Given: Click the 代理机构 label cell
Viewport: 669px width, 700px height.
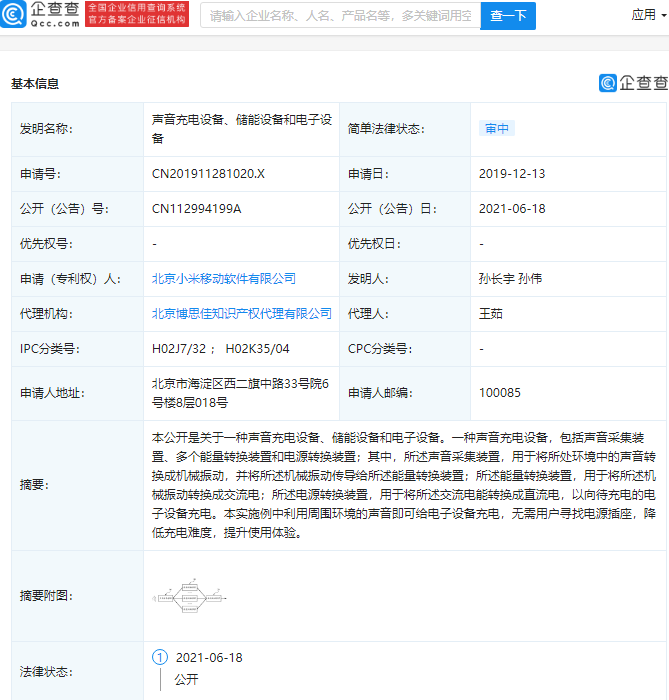Looking at the screenshot, I should click(x=77, y=314).
